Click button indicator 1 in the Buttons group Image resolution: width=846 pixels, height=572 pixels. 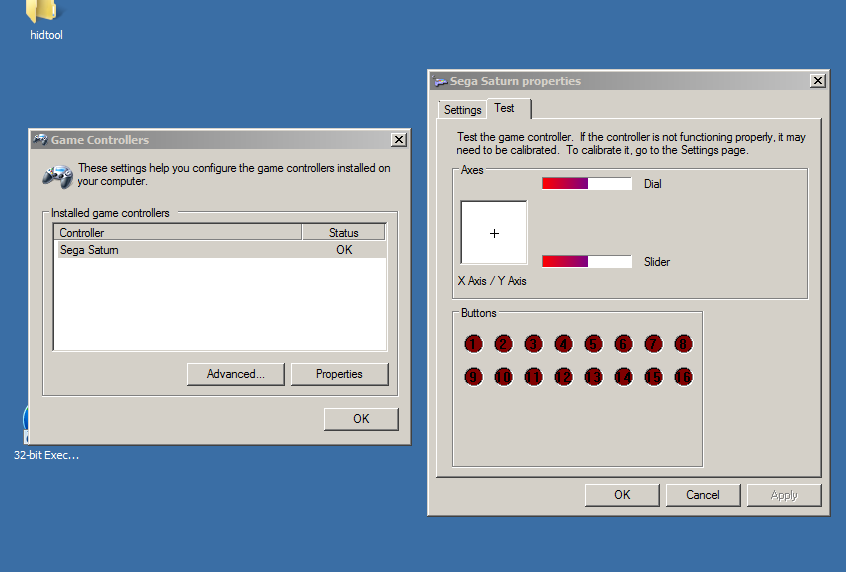coord(473,344)
